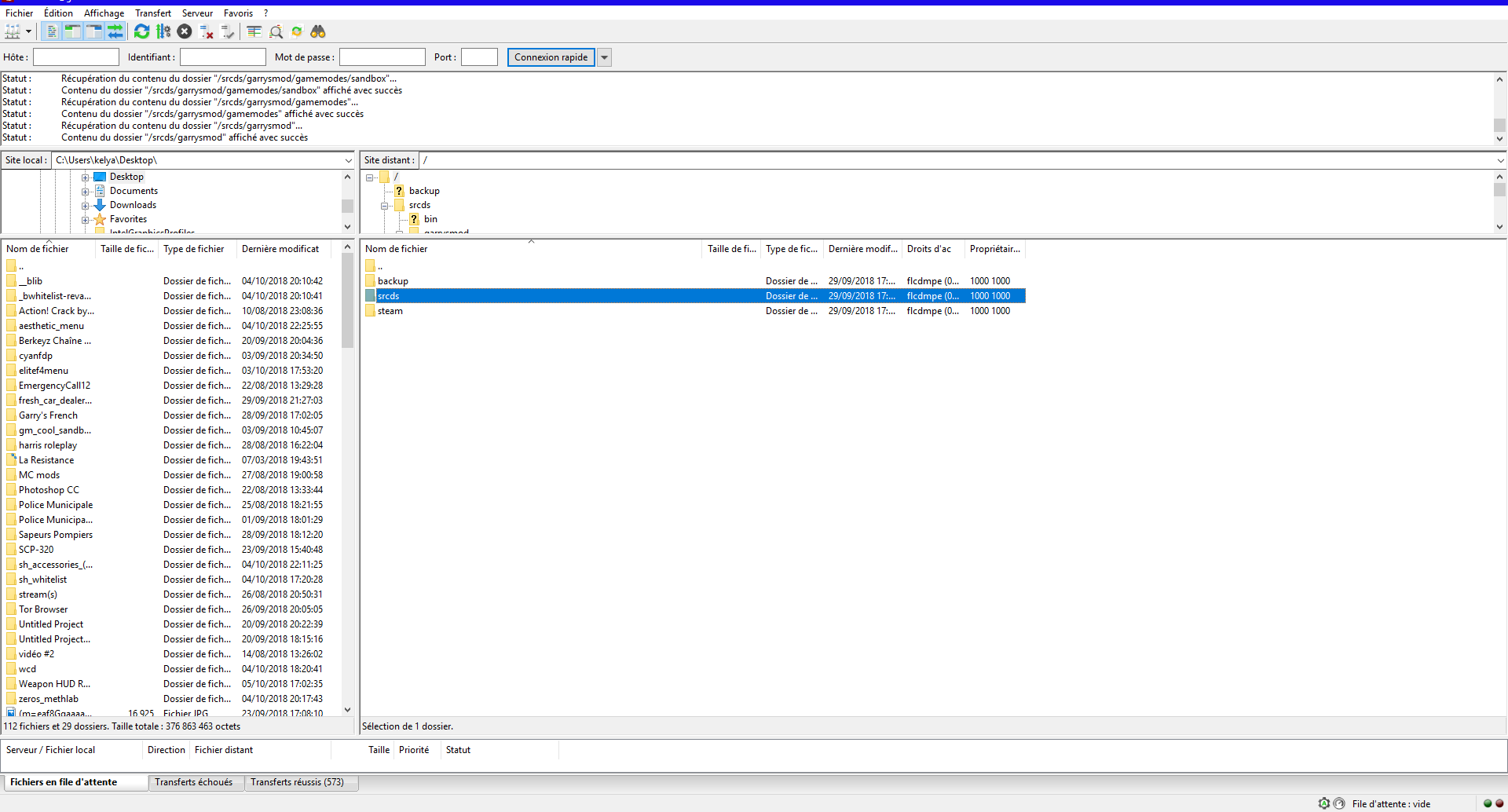Screen dimensions: 1508x812
Task: Select the steam folder in remote list
Action: pos(694,311)
